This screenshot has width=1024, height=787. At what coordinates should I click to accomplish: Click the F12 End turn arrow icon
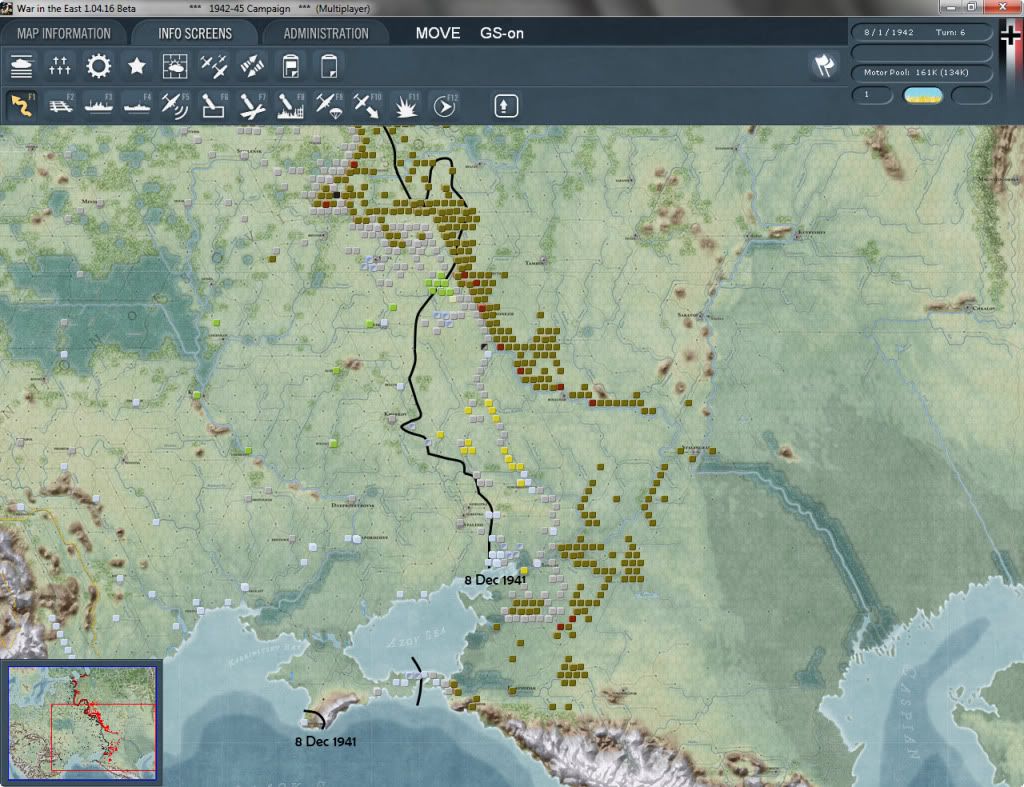tap(445, 106)
